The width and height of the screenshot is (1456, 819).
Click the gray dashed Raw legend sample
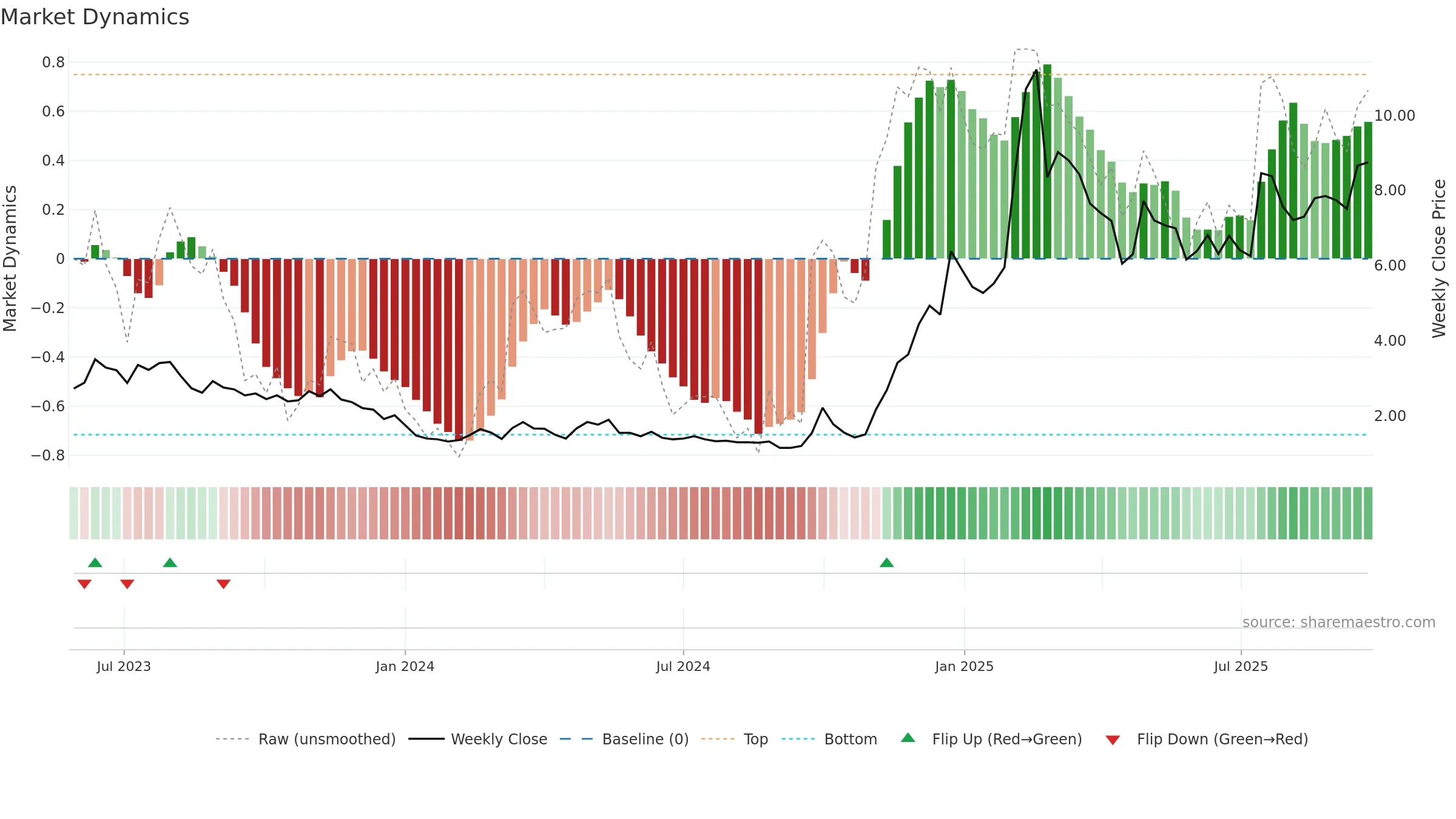(x=232, y=739)
